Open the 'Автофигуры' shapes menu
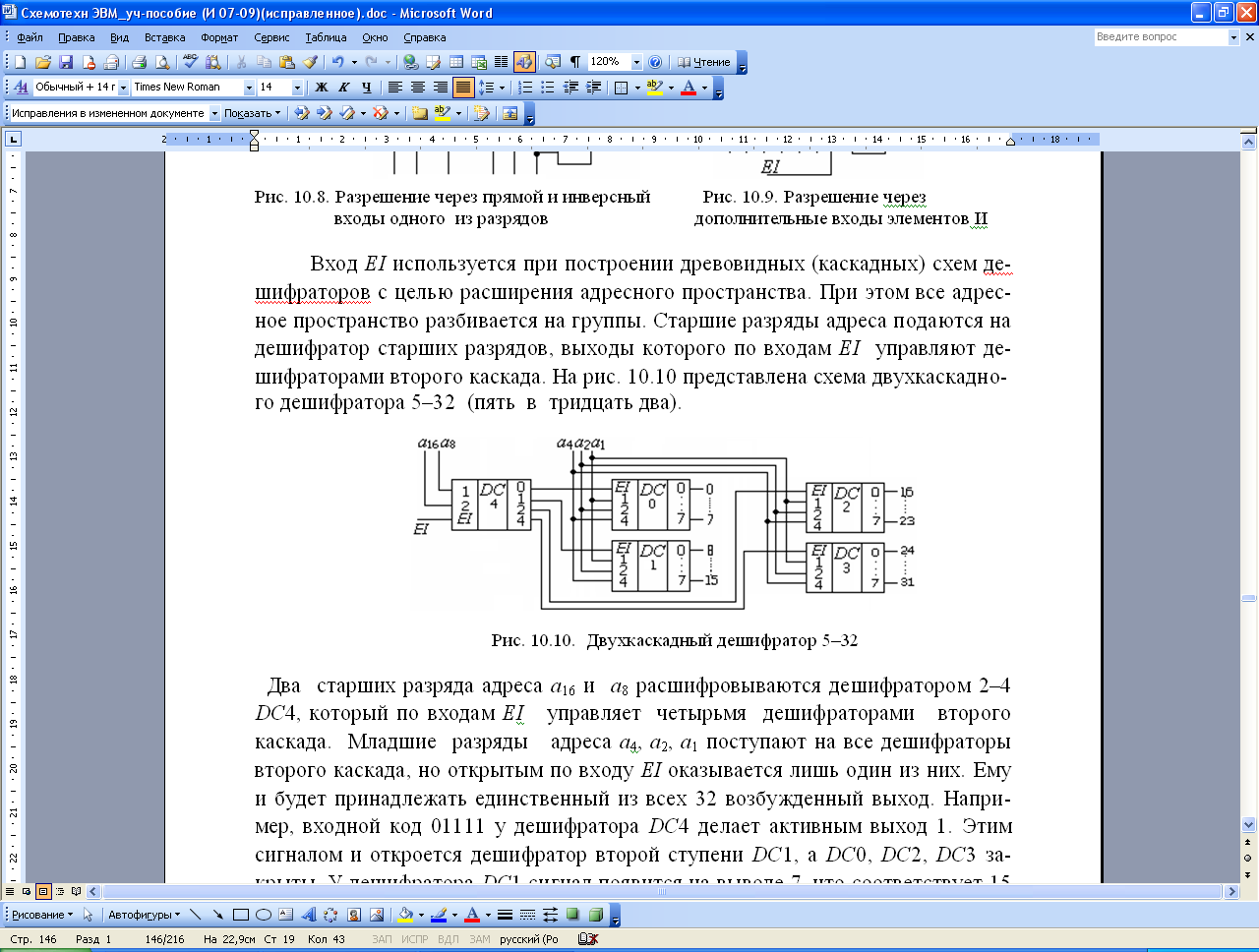 pyautogui.click(x=145, y=915)
